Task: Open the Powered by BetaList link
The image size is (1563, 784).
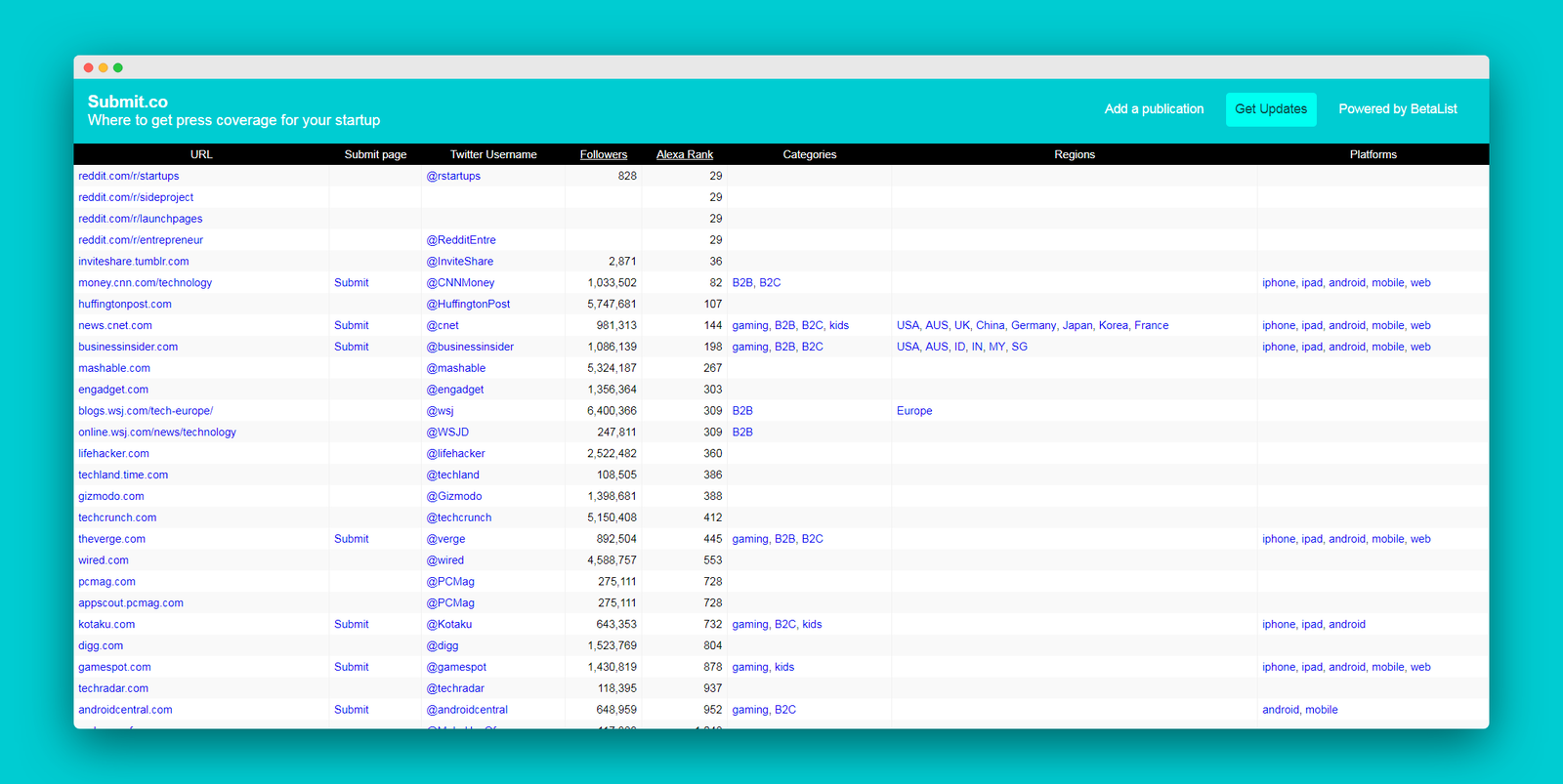Action: click(1398, 109)
